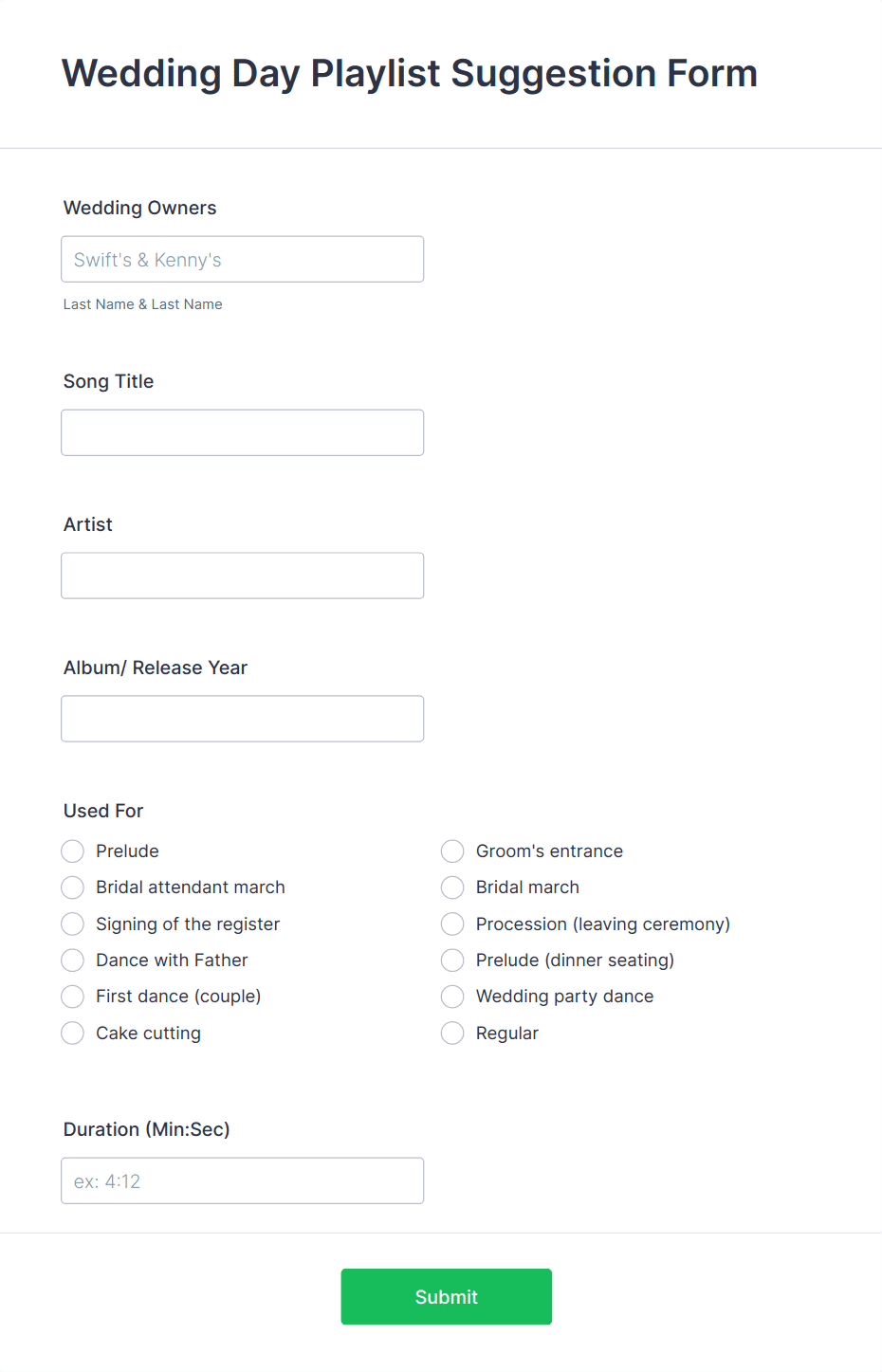Choose the Bridal march option
This screenshot has width=882, height=1372.
(452, 887)
